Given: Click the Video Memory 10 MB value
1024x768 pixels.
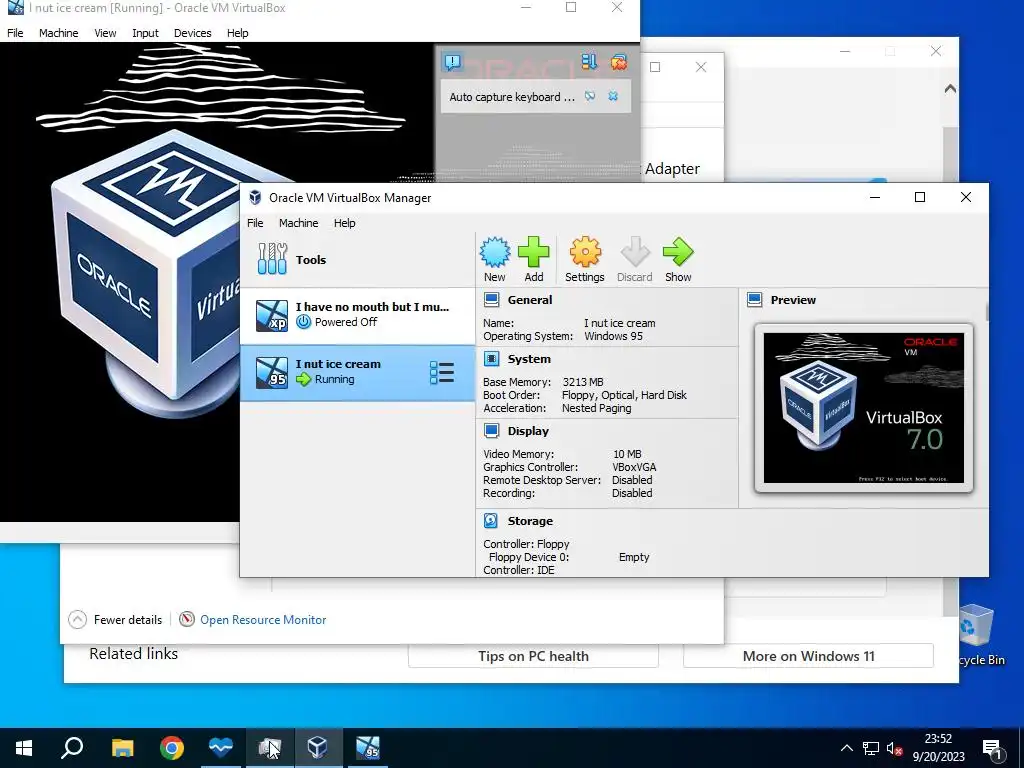Looking at the screenshot, I should pos(627,454).
